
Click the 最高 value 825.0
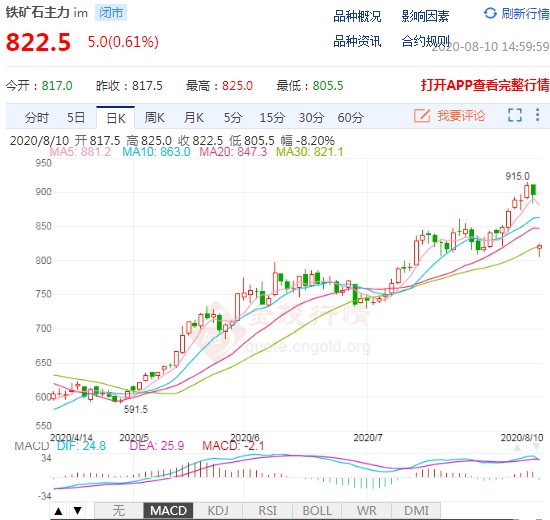pos(237,85)
